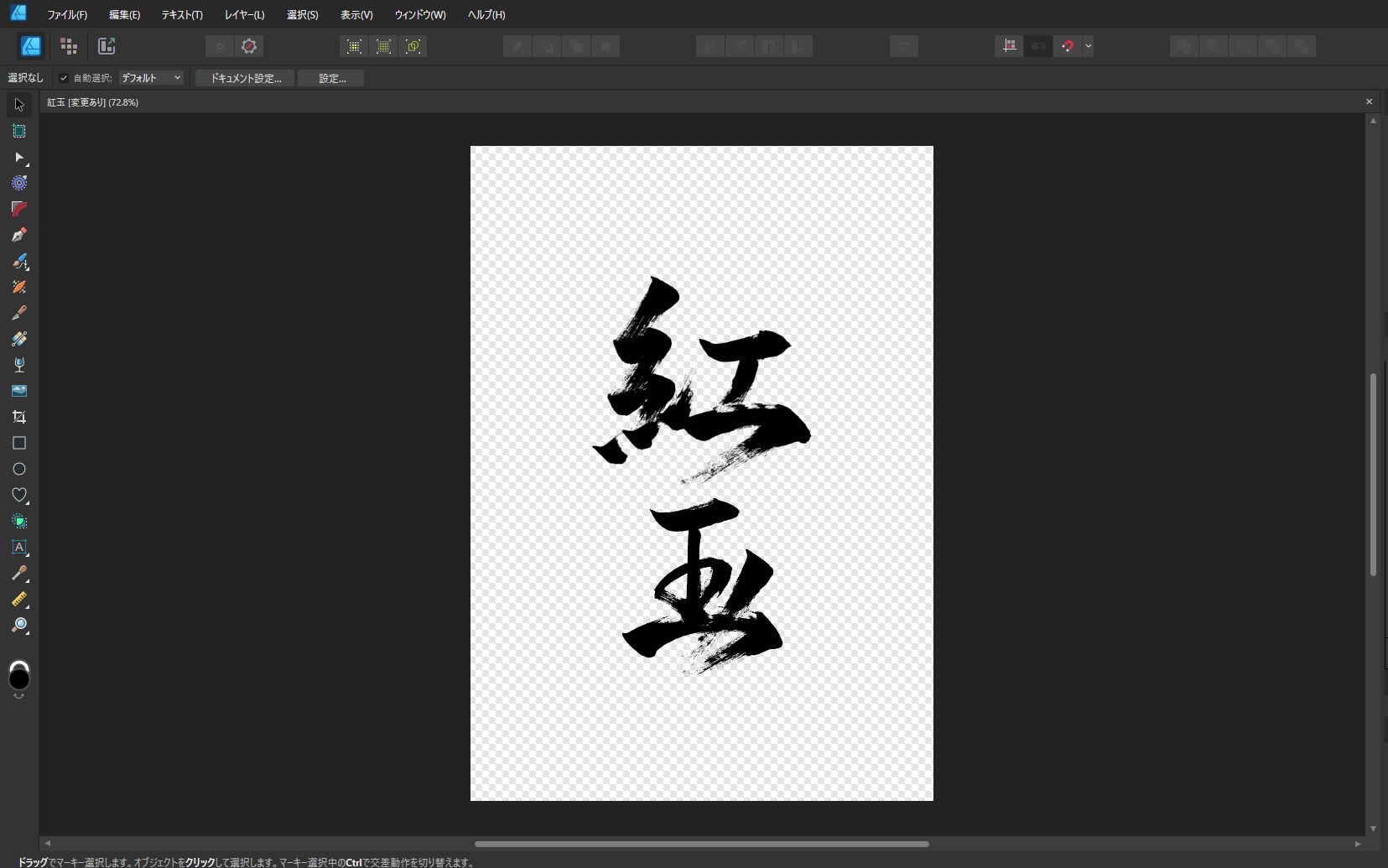Select the Ellipse shape tool
Image resolution: width=1388 pixels, height=868 pixels.
[x=19, y=469]
